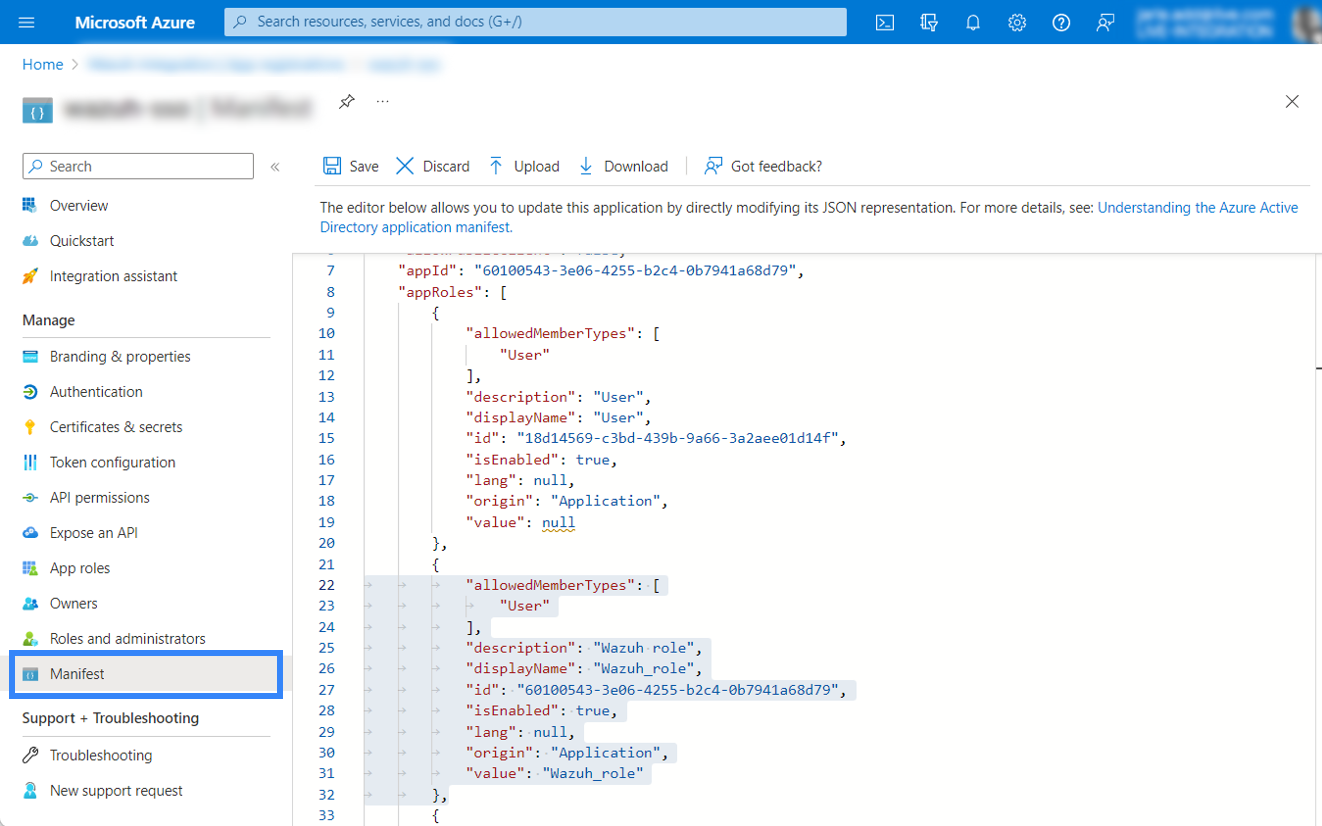
Task: Open API permissions
Action: coord(100,497)
